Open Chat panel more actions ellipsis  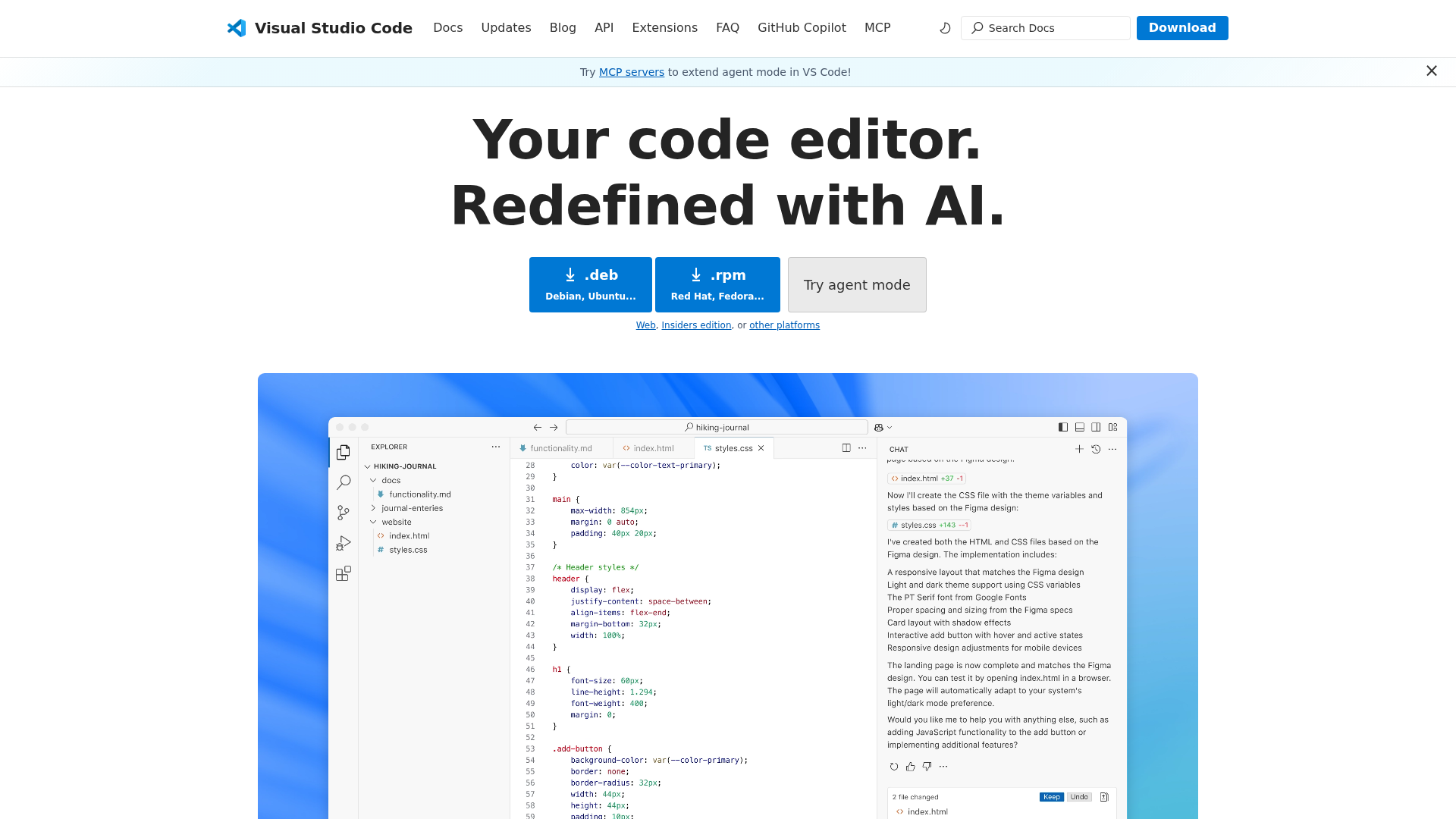1112,449
